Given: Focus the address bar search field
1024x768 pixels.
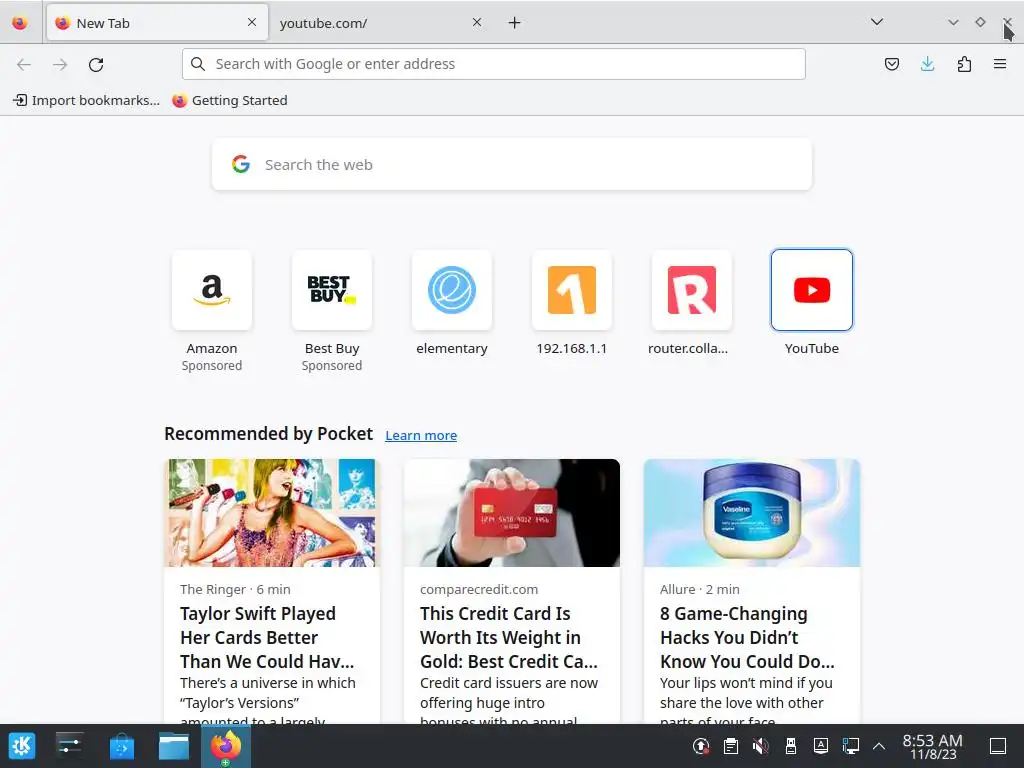Looking at the screenshot, I should point(494,64).
